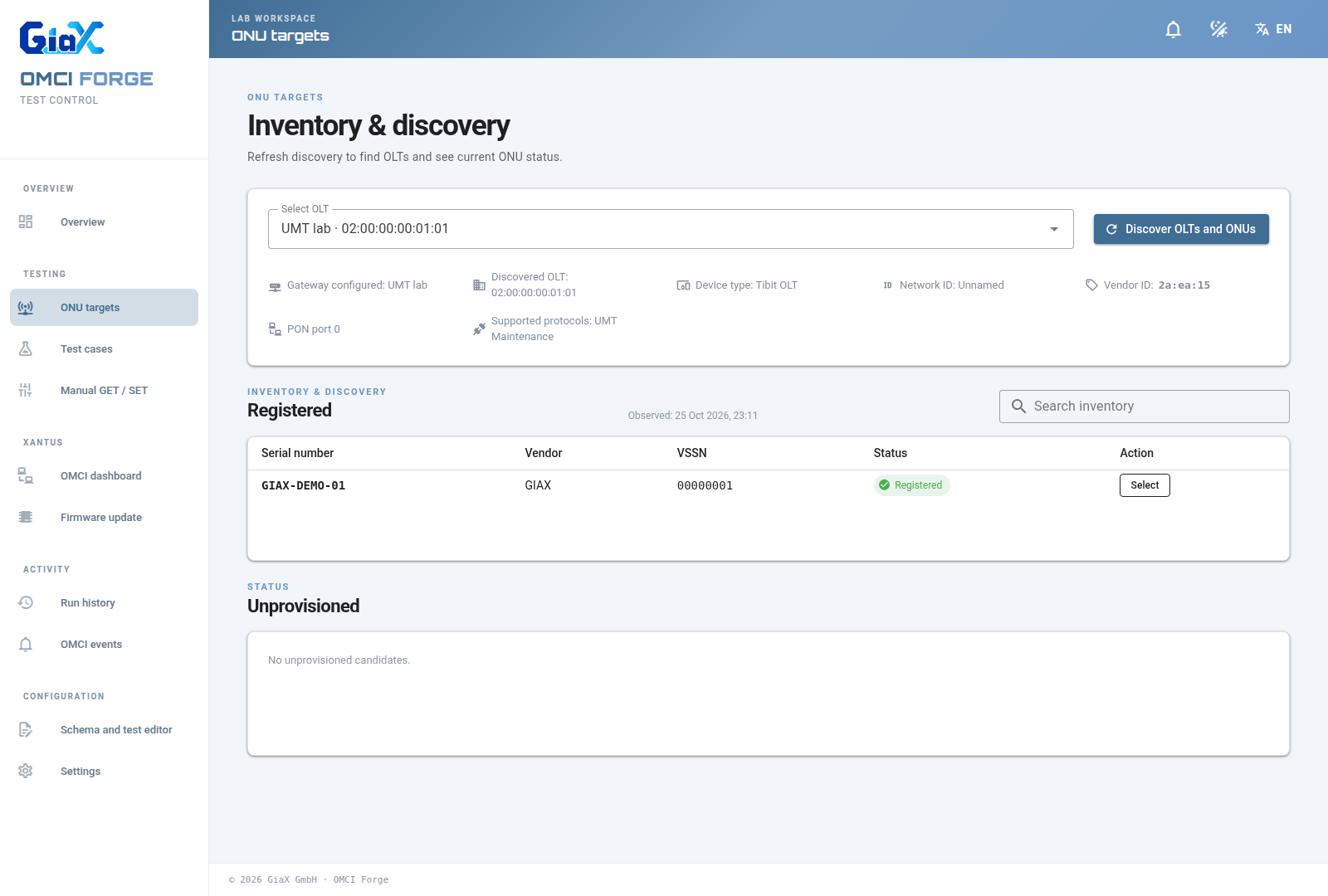Click Discover OLTs and ONUs button
The height and width of the screenshot is (896, 1328).
[1181, 229]
